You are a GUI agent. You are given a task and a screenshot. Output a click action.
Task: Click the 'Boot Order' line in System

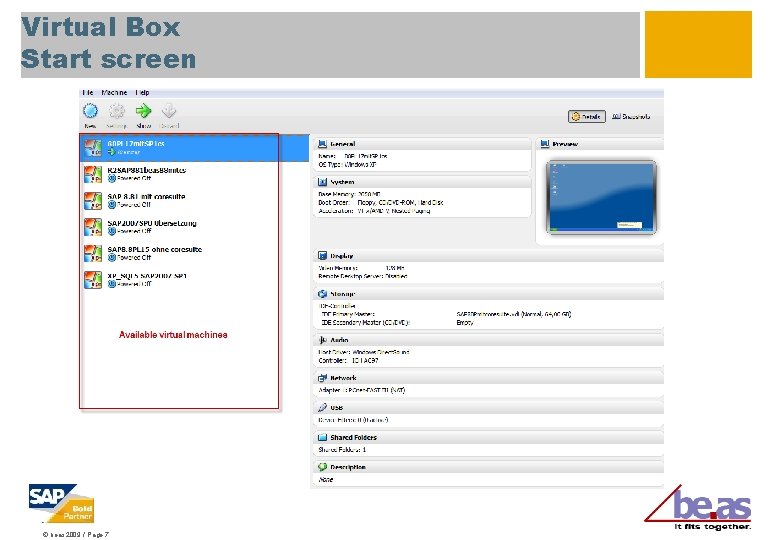[381, 203]
